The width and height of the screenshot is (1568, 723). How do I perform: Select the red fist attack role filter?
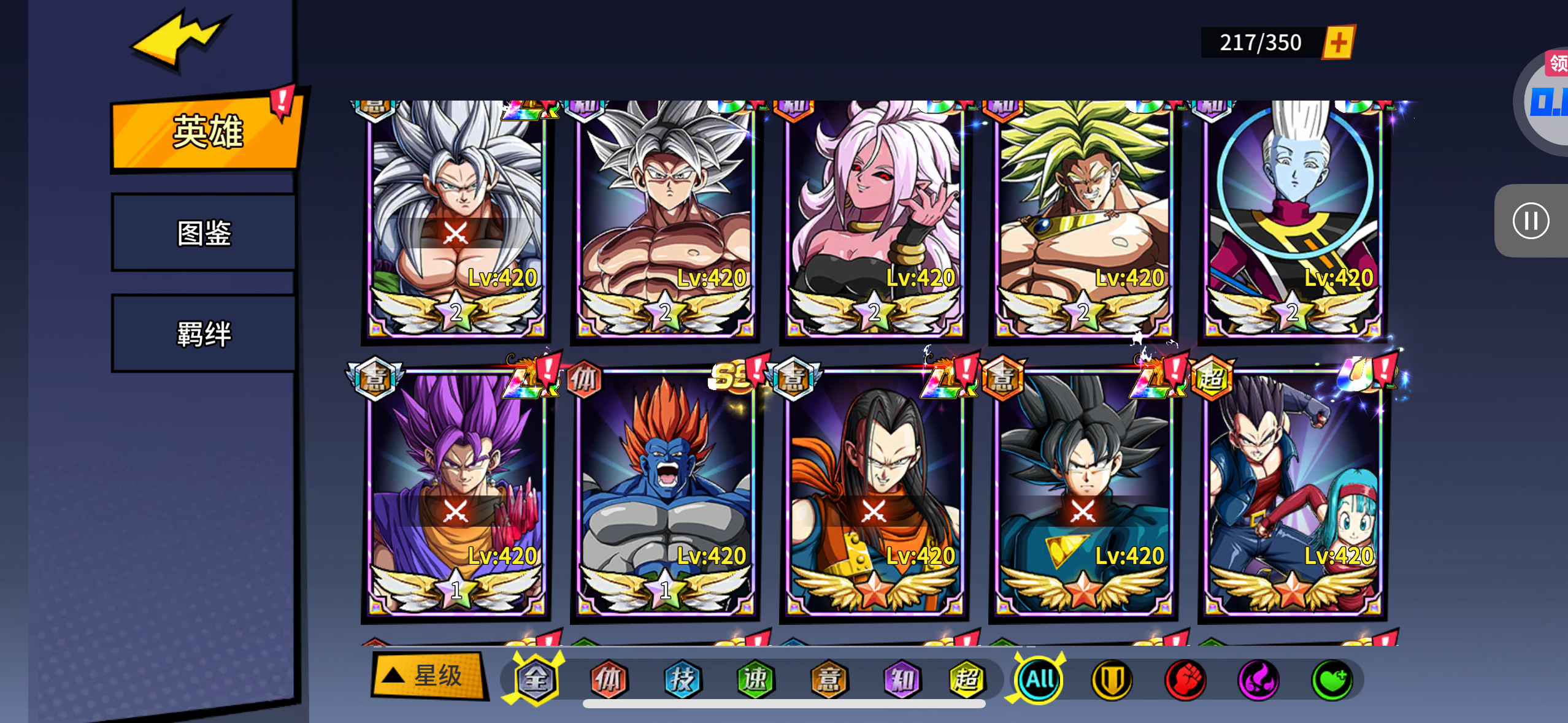(x=1185, y=679)
